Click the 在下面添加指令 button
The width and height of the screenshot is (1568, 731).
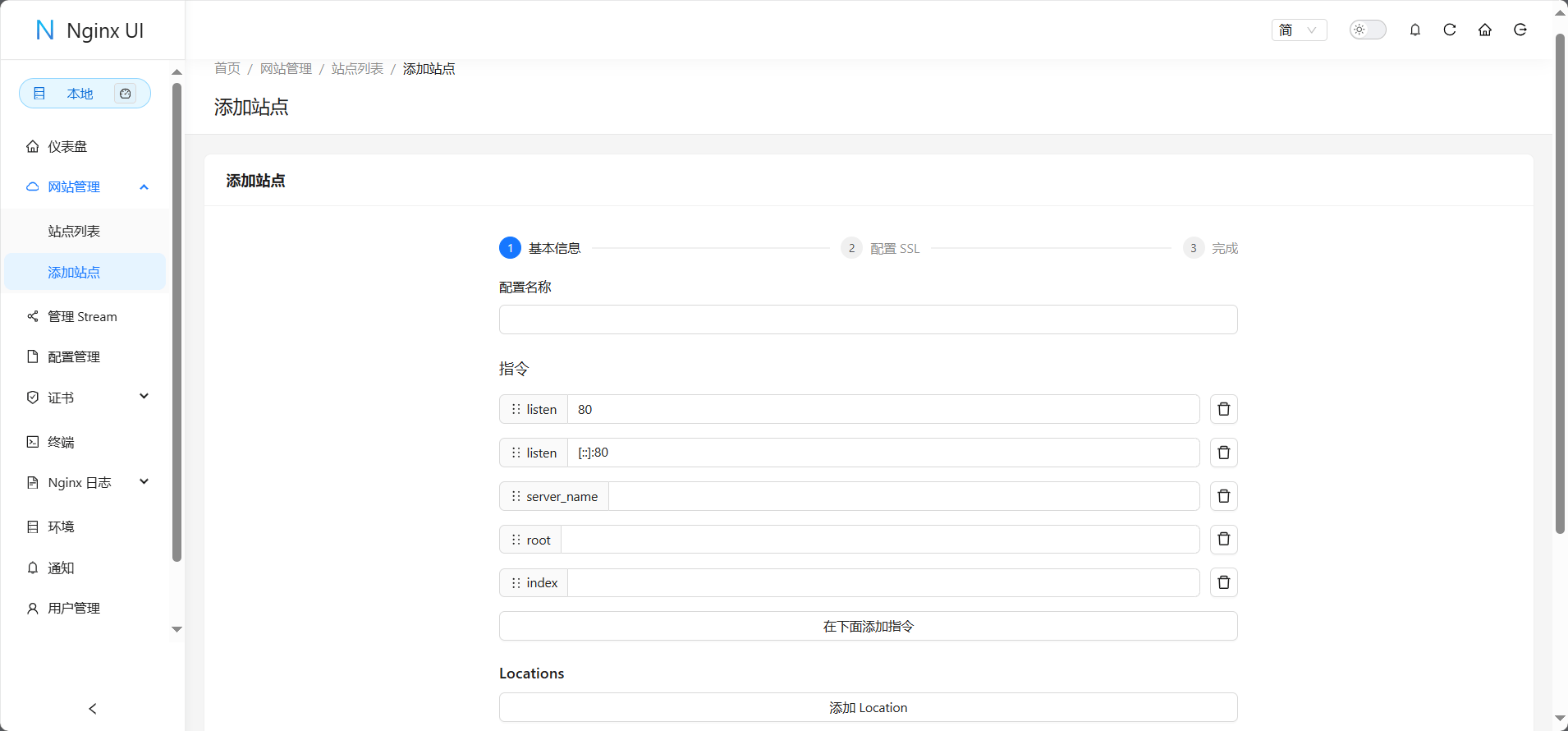(868, 626)
